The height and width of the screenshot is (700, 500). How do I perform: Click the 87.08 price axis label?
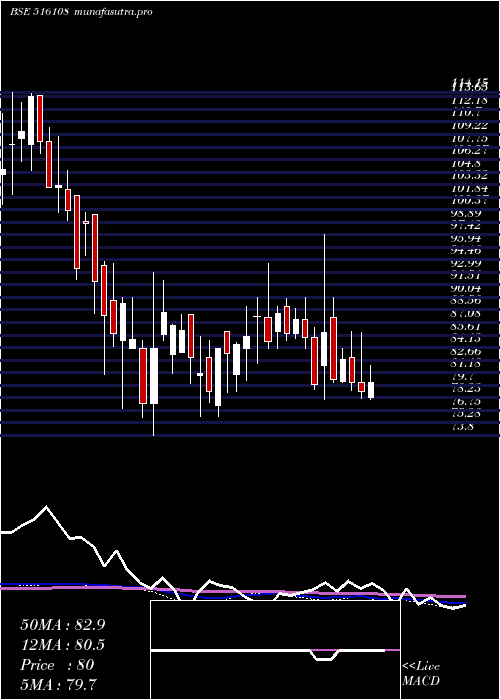click(x=467, y=314)
